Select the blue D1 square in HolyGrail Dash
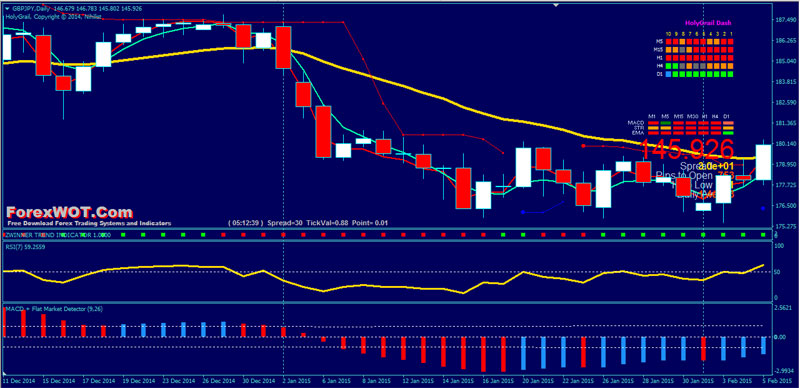 point(668,74)
